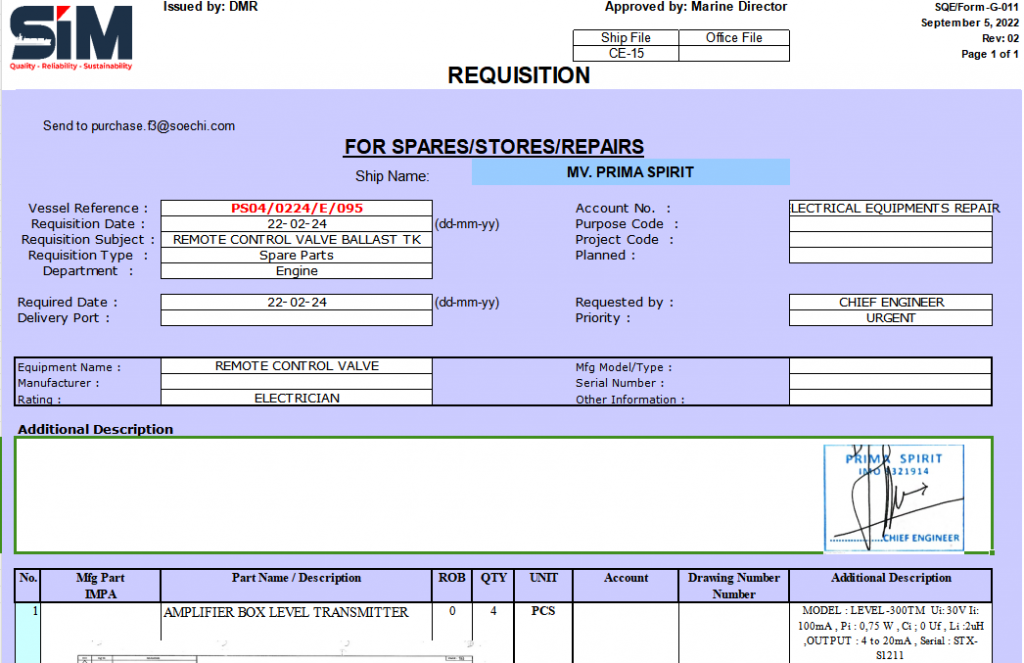
Task: Click the red Vessel Reference number PS04/0224/E/095
Action: [297, 208]
